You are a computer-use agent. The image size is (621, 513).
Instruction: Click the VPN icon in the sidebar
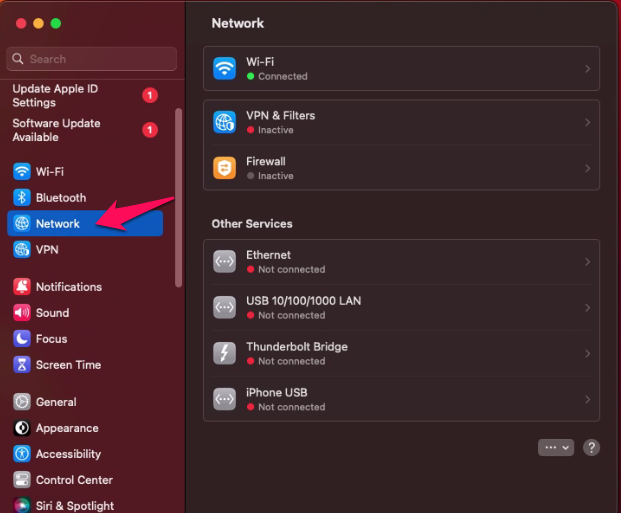tap(22, 250)
